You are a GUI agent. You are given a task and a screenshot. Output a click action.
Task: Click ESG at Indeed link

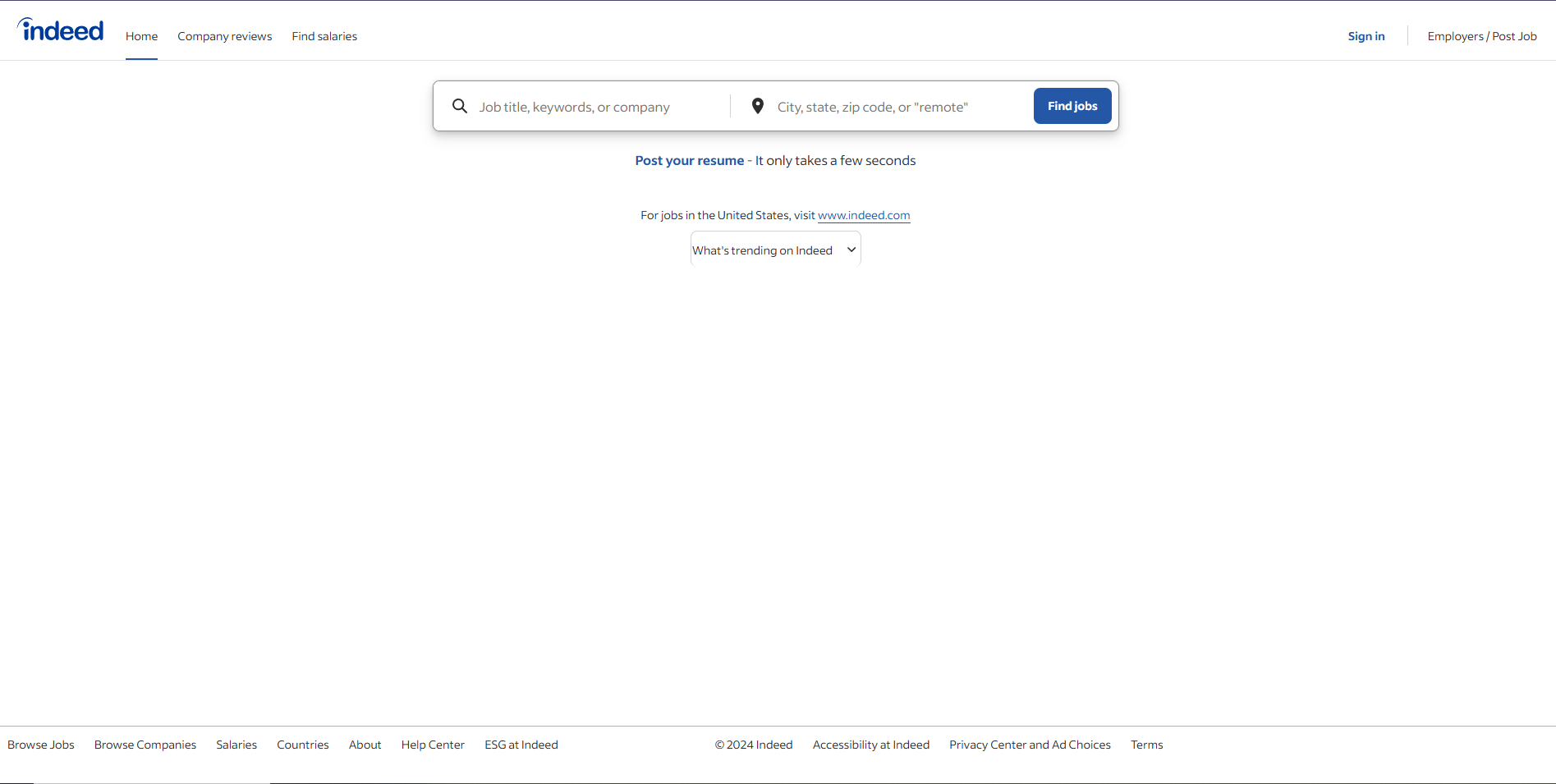coord(521,745)
